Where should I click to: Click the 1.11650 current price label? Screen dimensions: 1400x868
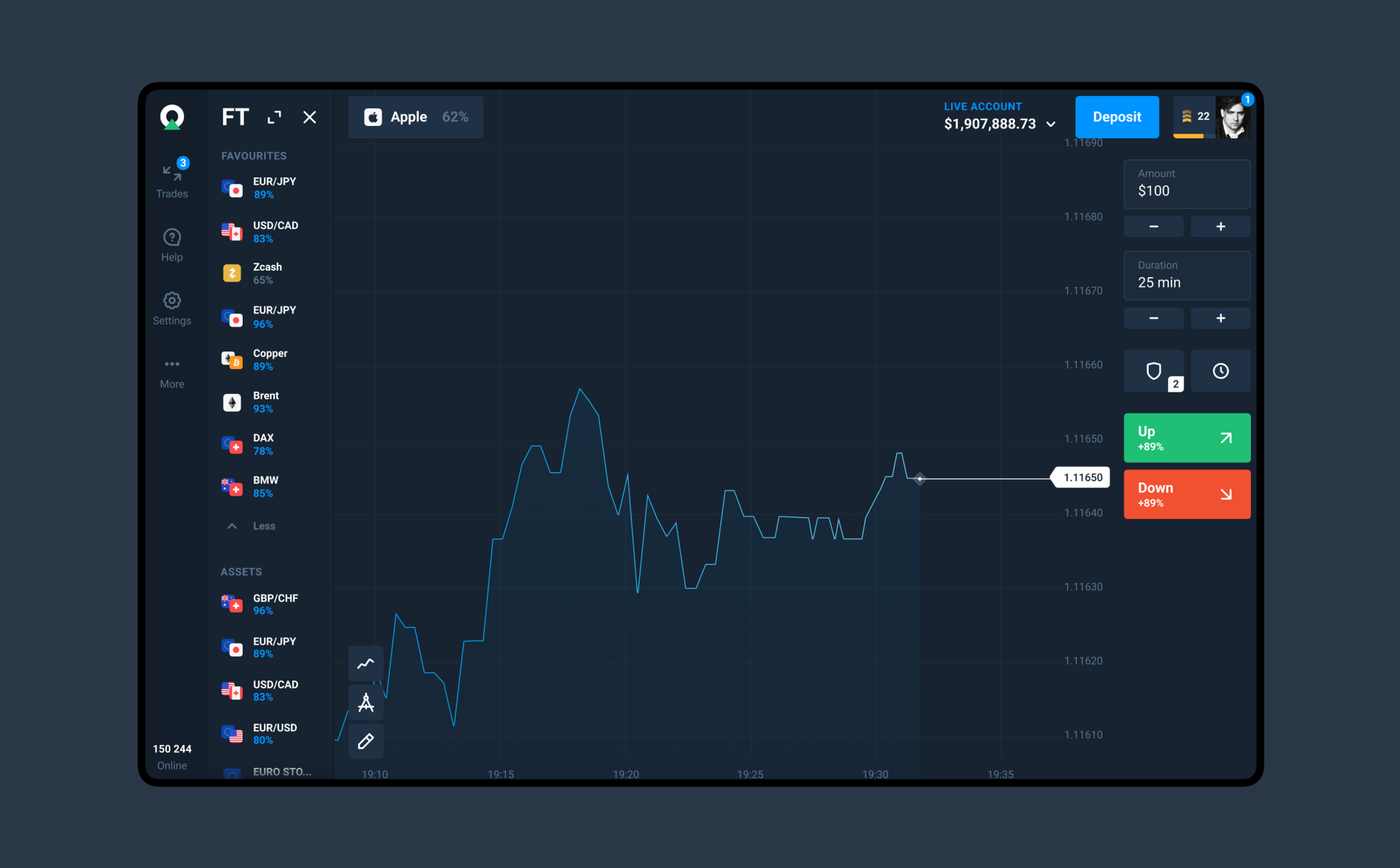coord(1080,478)
